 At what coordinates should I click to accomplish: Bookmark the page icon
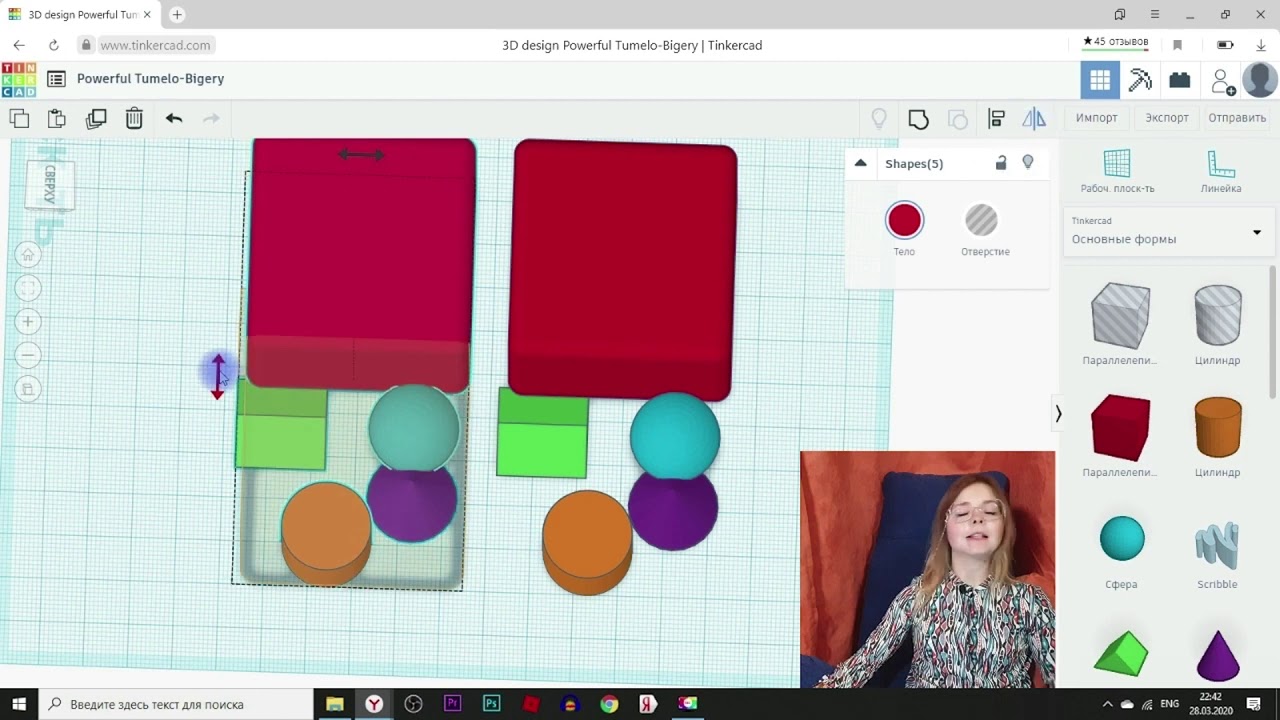tap(1177, 45)
